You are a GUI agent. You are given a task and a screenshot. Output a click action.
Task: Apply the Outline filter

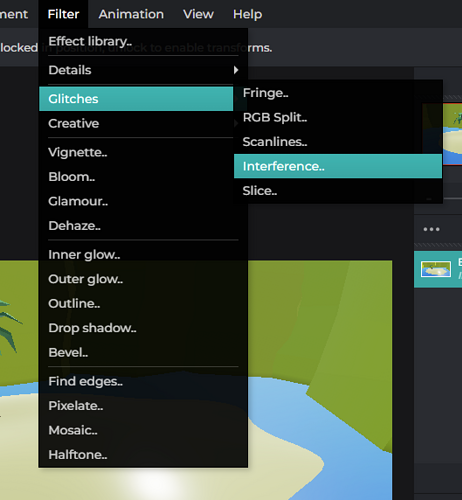tap(143, 304)
